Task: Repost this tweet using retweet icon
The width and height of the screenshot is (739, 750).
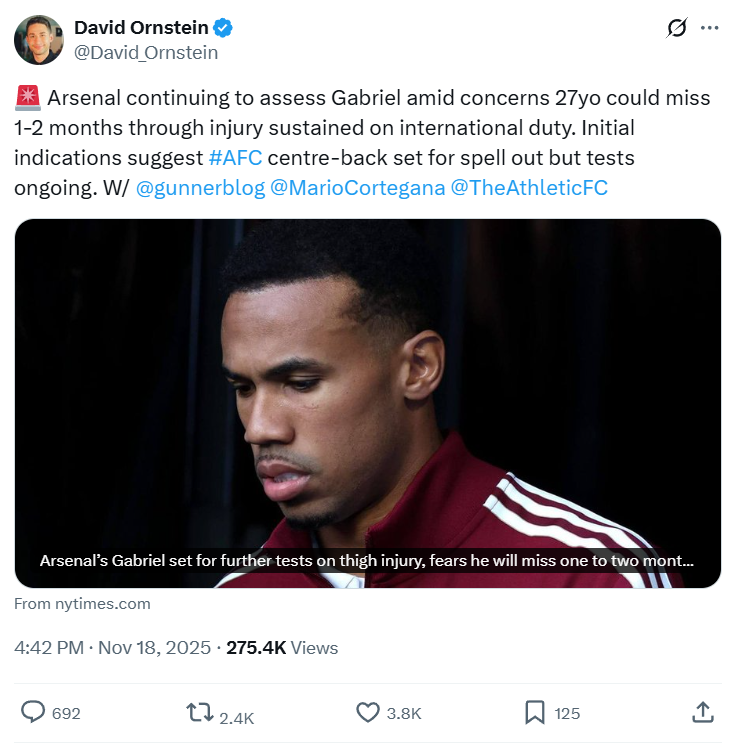Action: pos(200,713)
